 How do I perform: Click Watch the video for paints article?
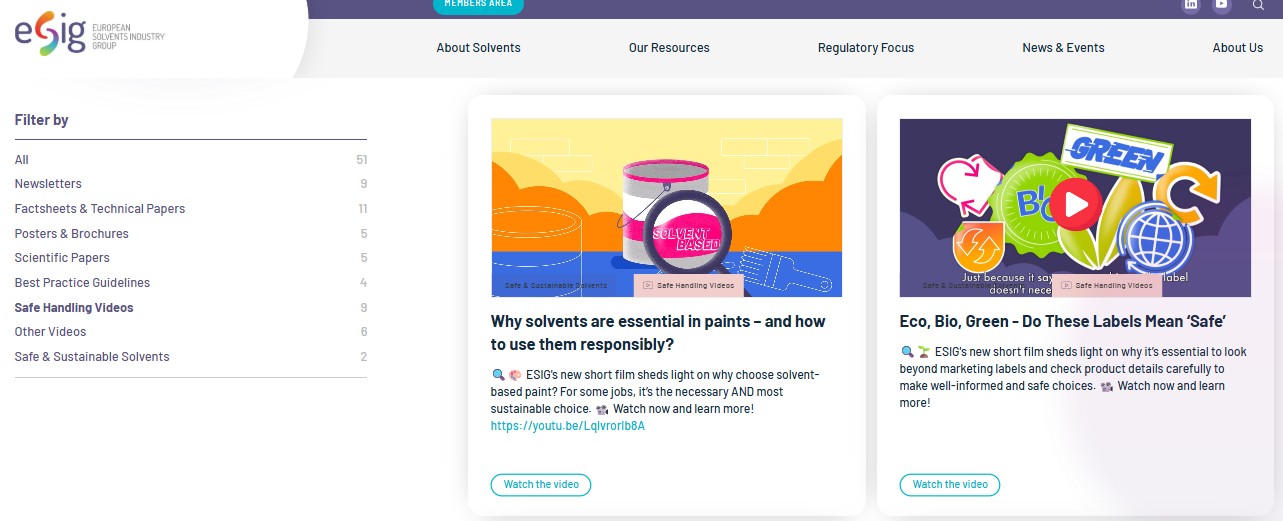541,485
